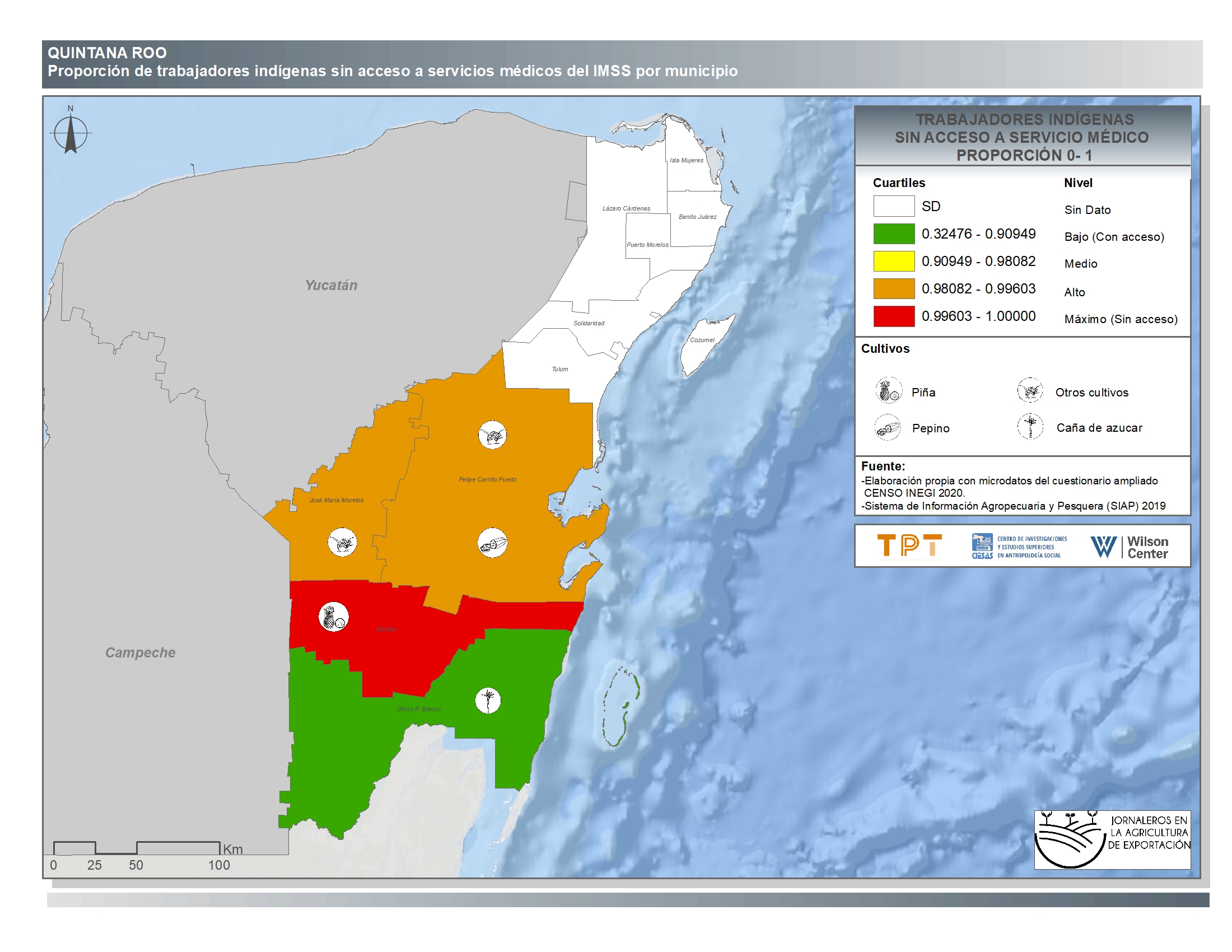Click the north arrow compass icon

coord(71,134)
